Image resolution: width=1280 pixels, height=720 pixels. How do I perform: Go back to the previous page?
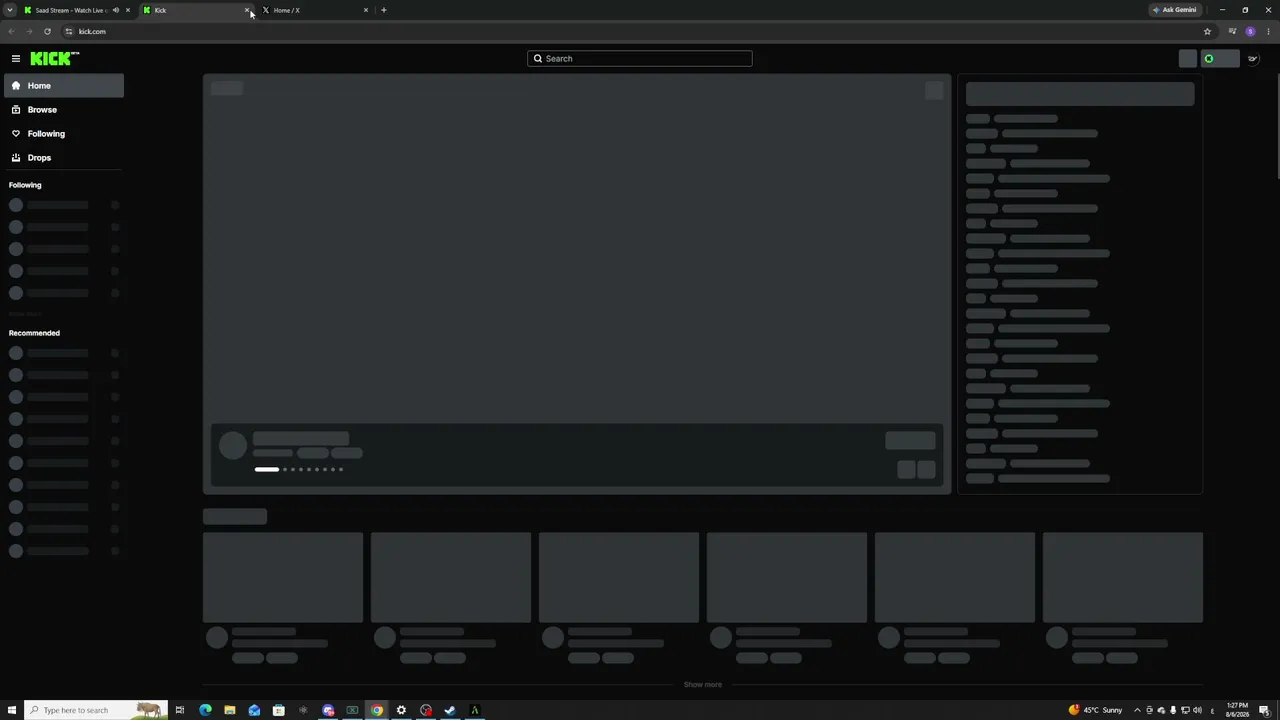(x=11, y=31)
